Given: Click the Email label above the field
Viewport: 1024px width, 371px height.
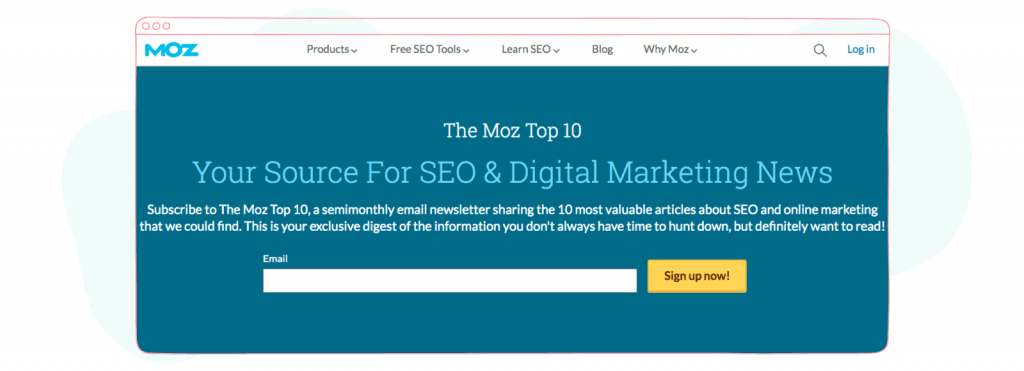Looking at the screenshot, I should [x=275, y=259].
